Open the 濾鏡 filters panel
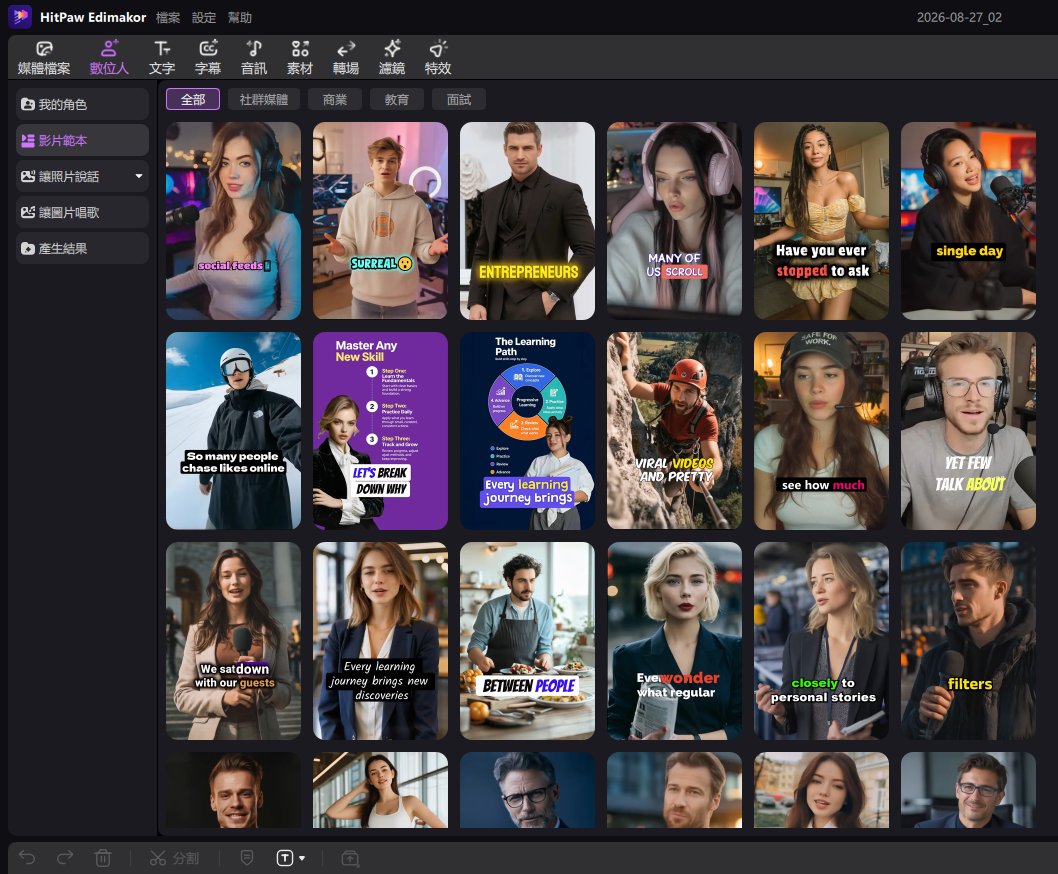The image size is (1058, 874). 391,57
